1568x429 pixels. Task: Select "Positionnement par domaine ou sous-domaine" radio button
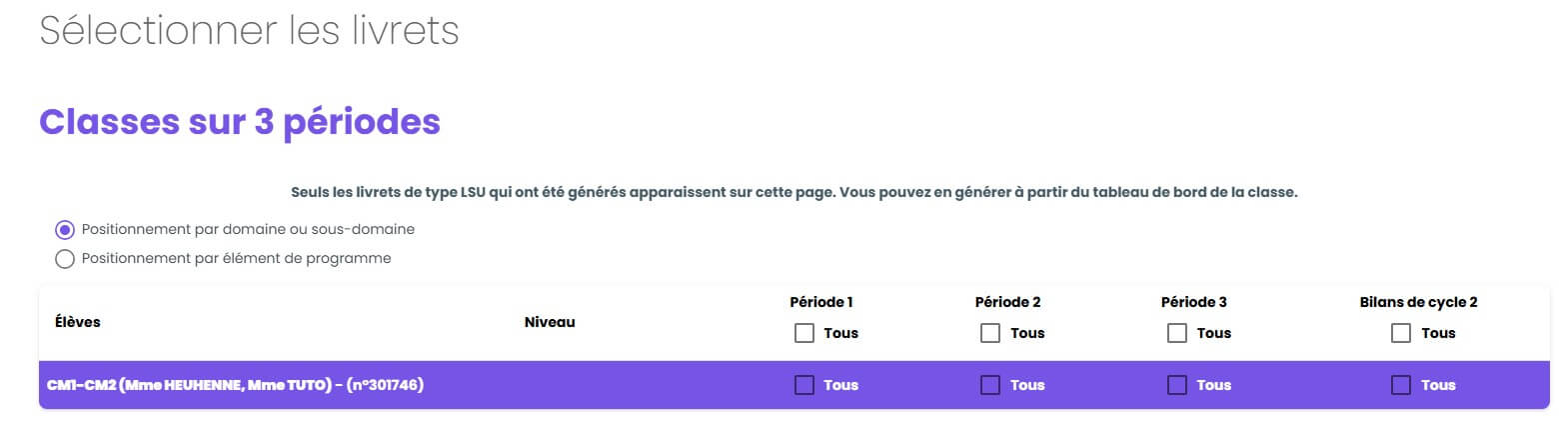click(65, 230)
